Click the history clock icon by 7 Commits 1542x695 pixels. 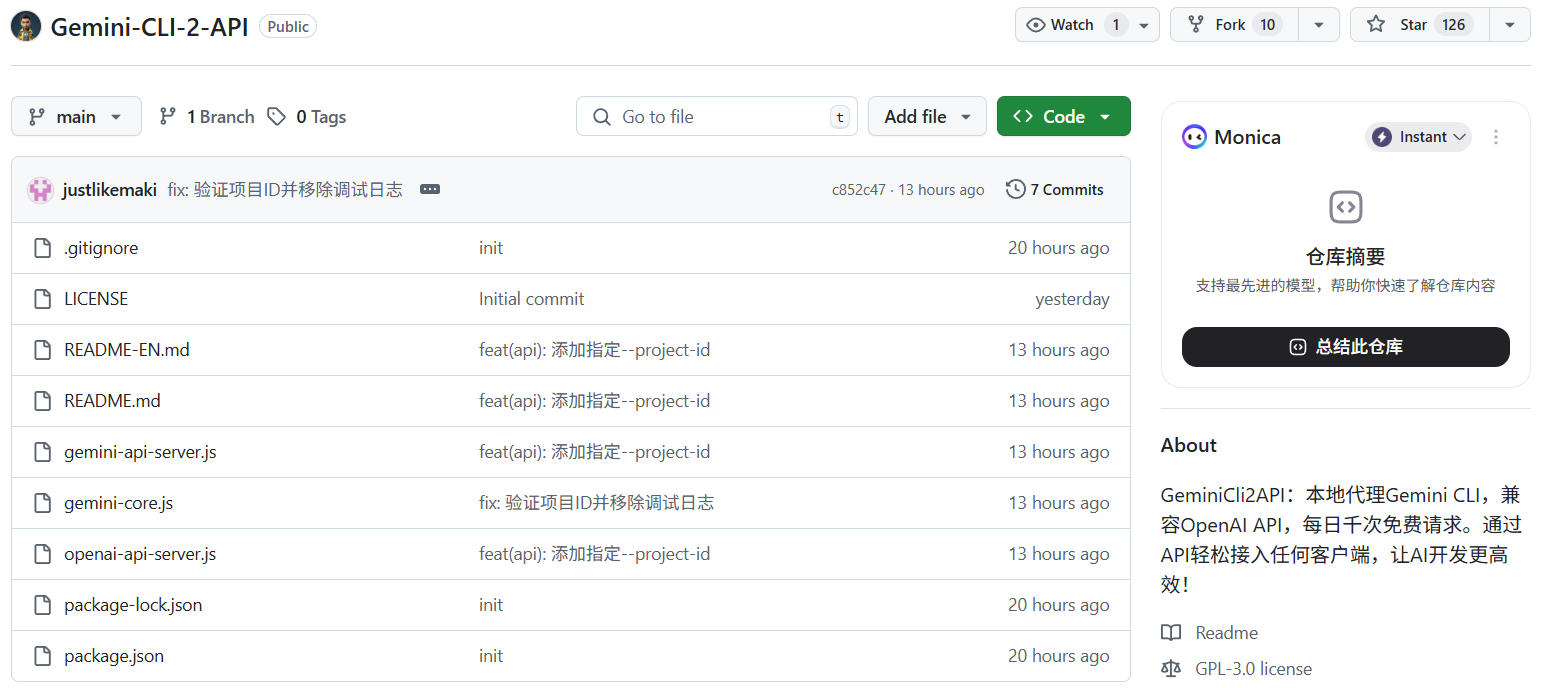(x=1016, y=189)
